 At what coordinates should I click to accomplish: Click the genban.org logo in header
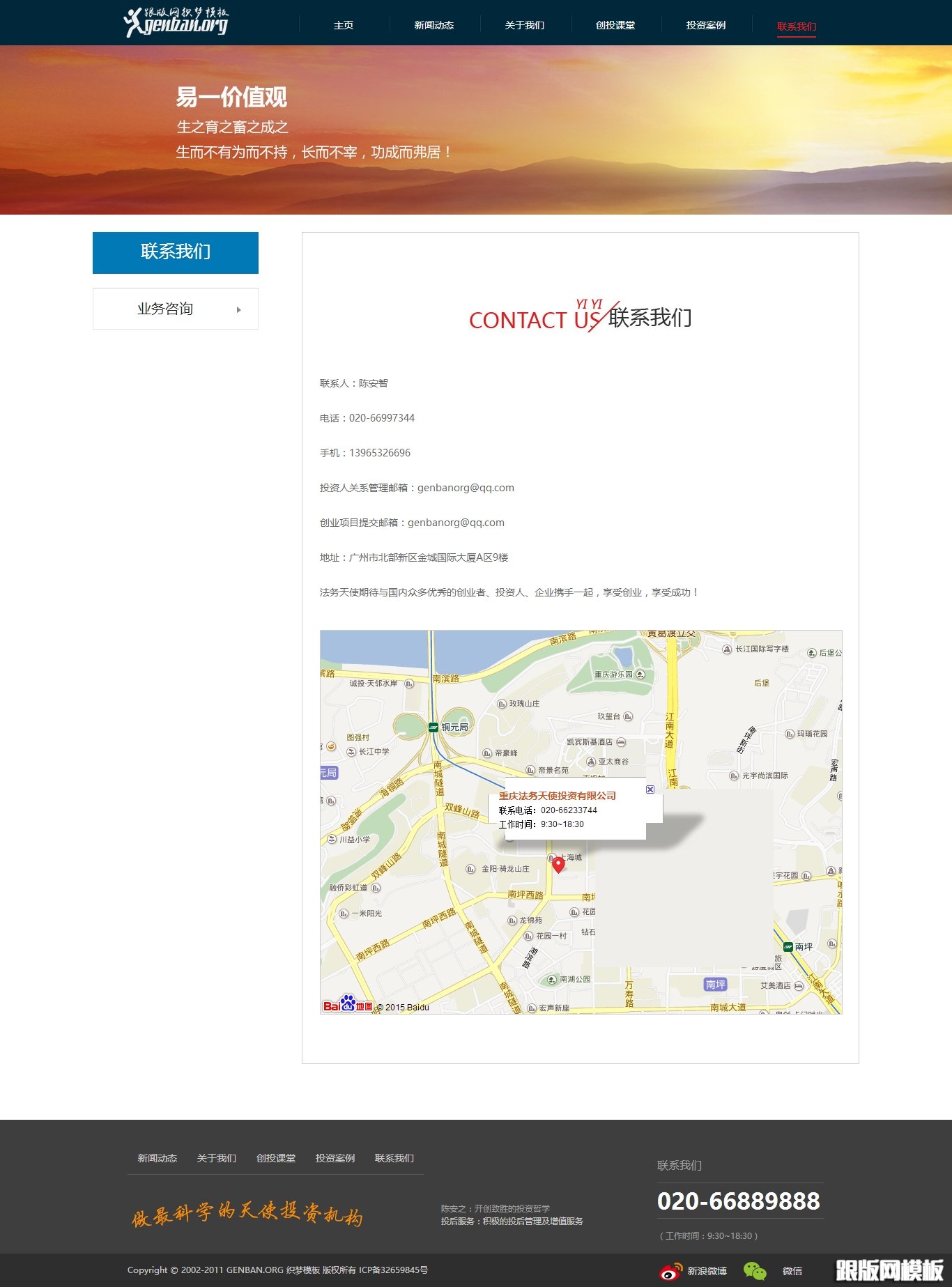pos(176,22)
